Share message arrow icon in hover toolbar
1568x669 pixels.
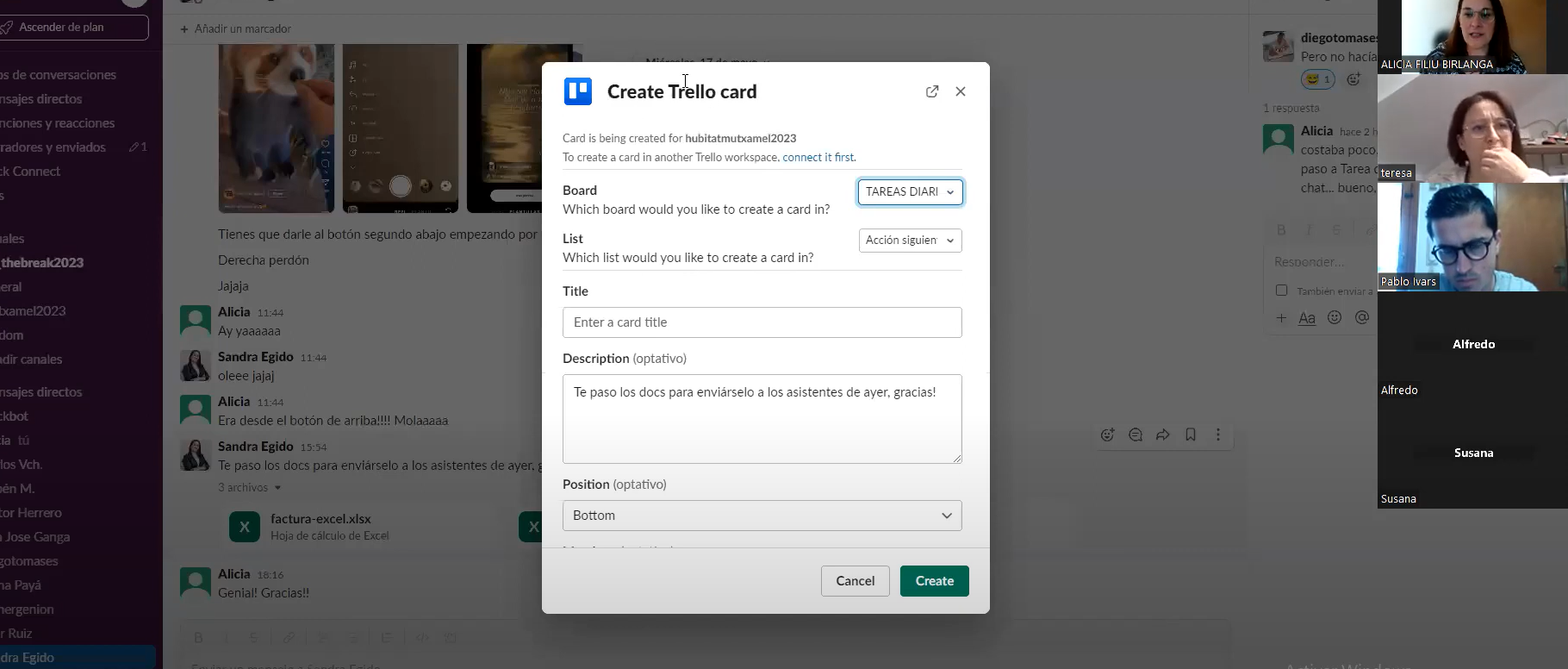coord(1163,435)
